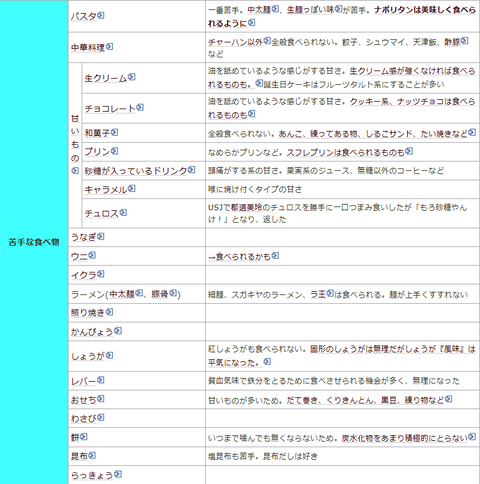Click the link icon next to 生クリーム
This screenshot has width=480, height=484.
[132, 77]
